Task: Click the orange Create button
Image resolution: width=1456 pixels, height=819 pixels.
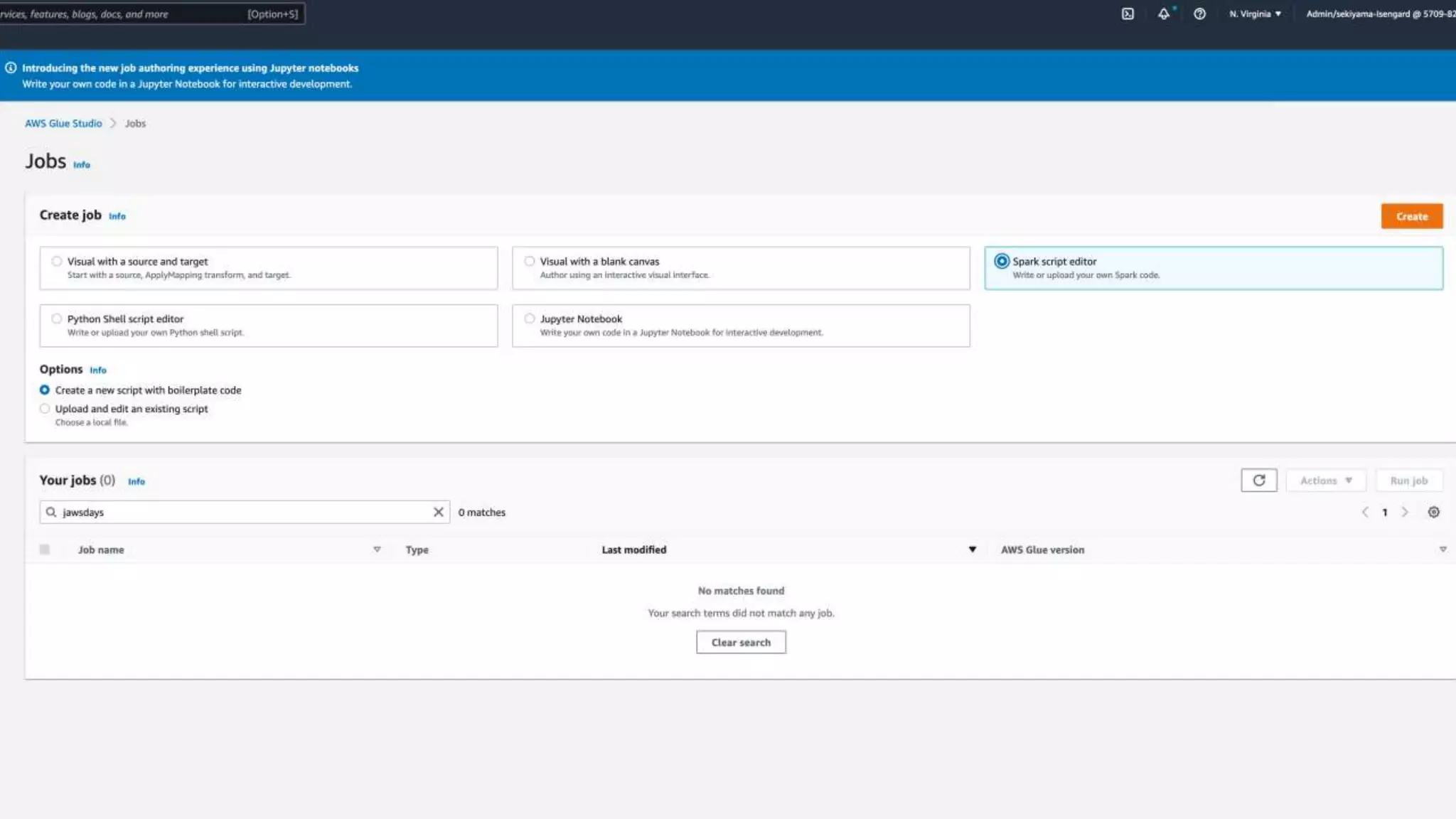Action: (1411, 216)
